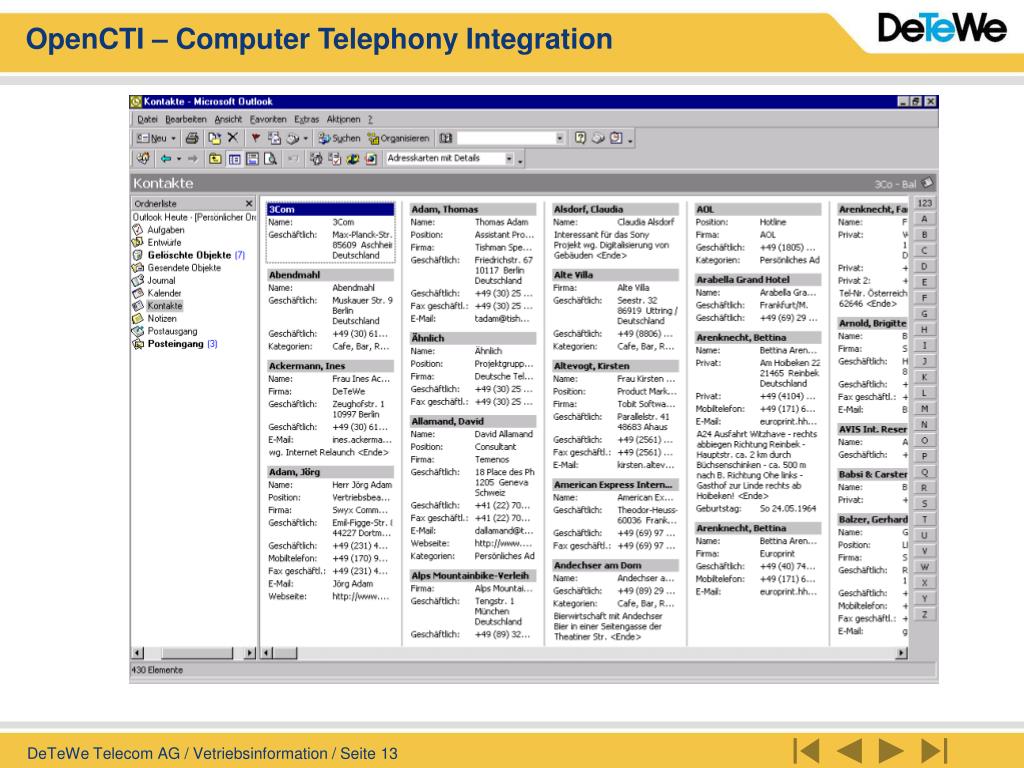
Task: Click the calendar icon after the help icon
Action: click(x=616, y=138)
